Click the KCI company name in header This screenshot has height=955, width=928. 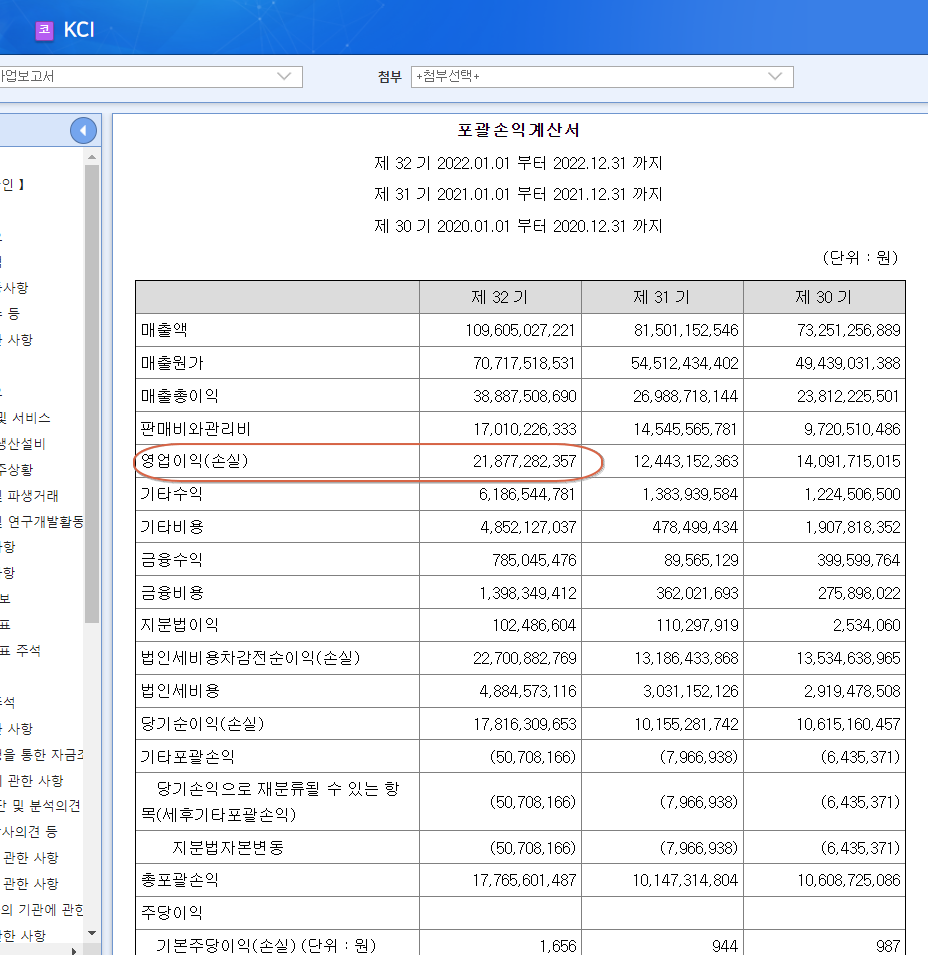click(79, 30)
